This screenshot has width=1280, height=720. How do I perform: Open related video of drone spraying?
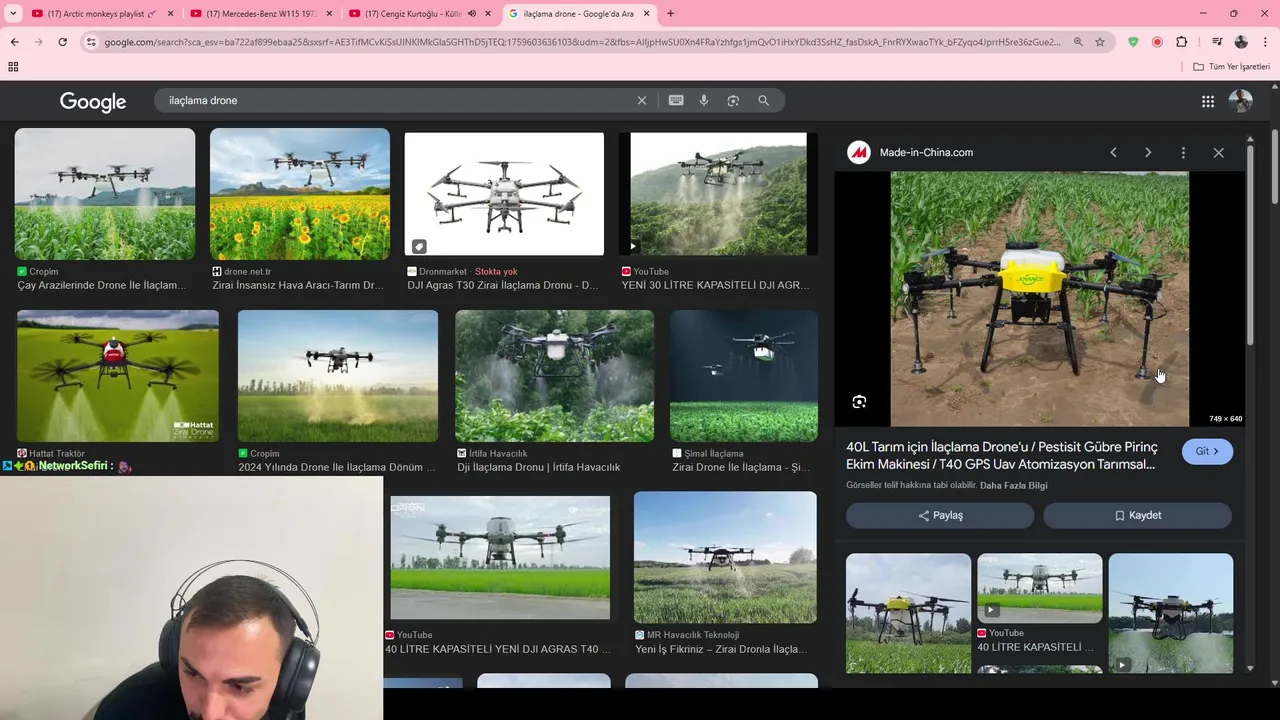(1171, 613)
